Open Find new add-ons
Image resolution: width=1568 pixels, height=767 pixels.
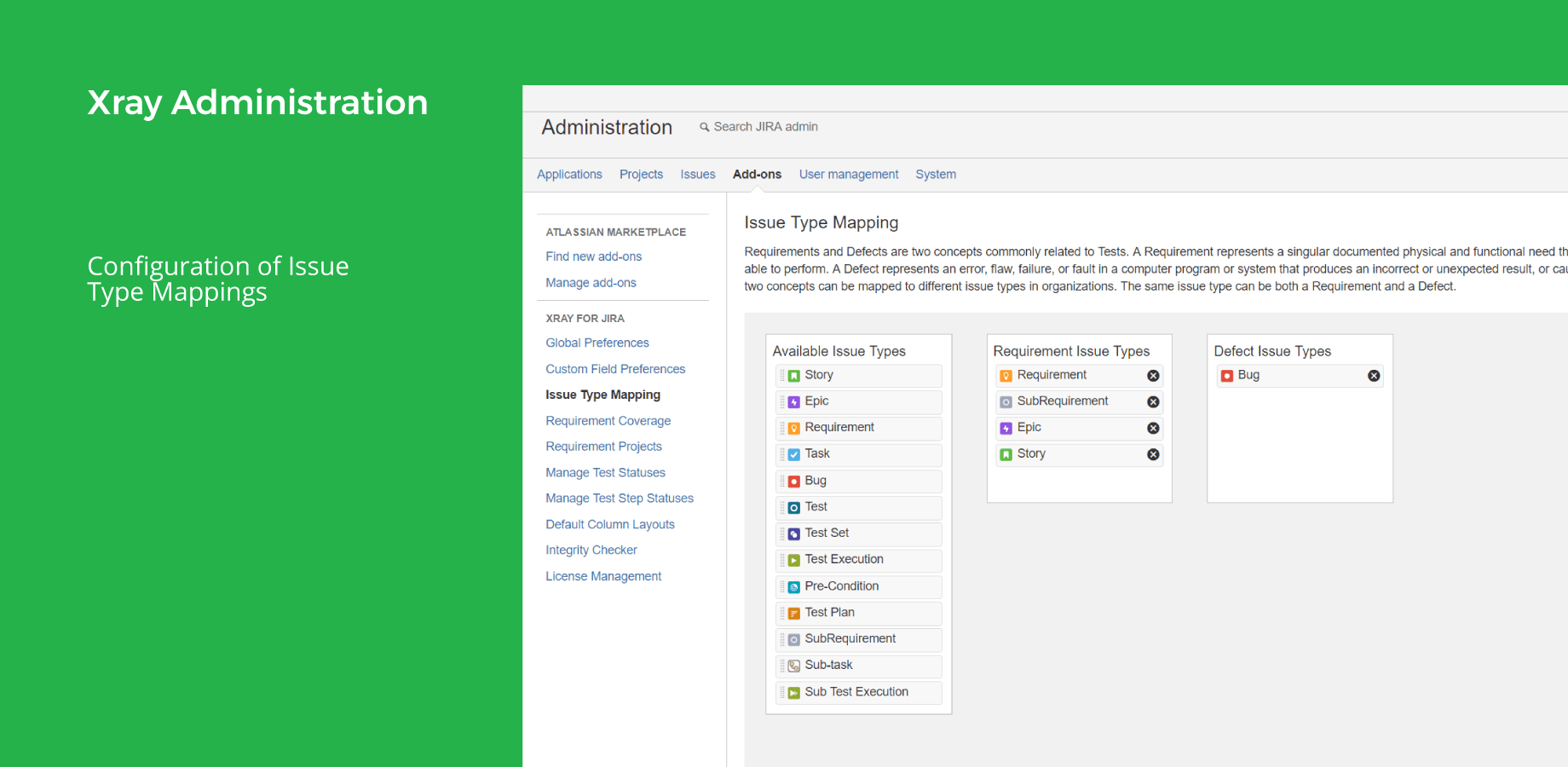click(x=593, y=256)
